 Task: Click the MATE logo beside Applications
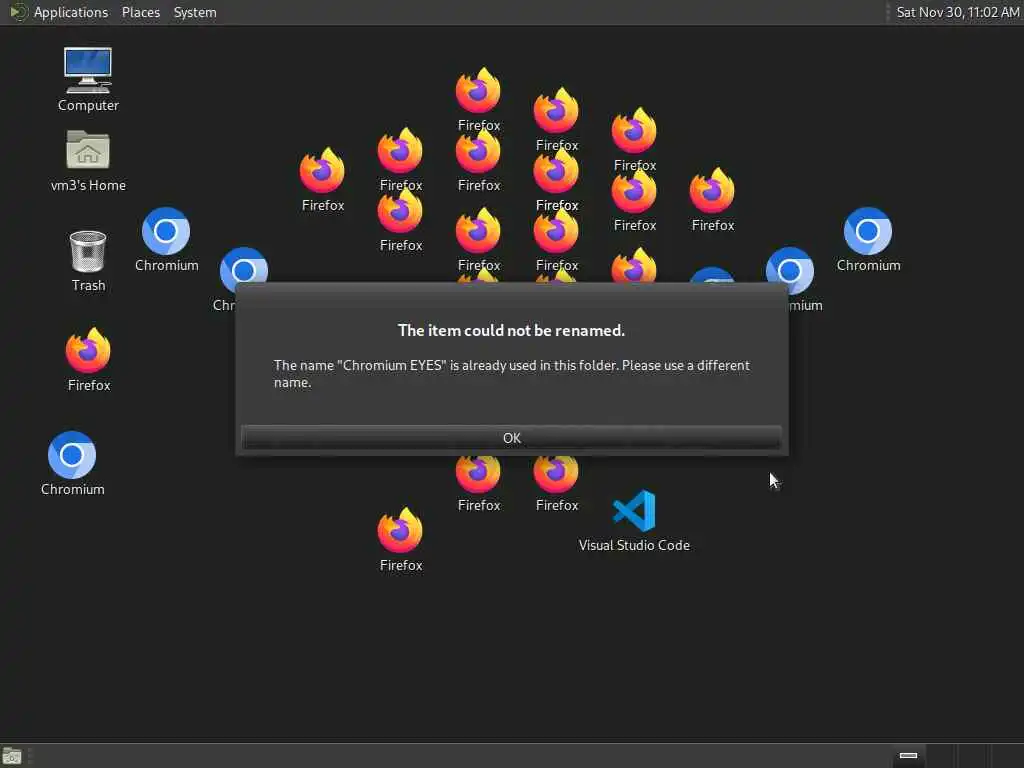(x=18, y=12)
